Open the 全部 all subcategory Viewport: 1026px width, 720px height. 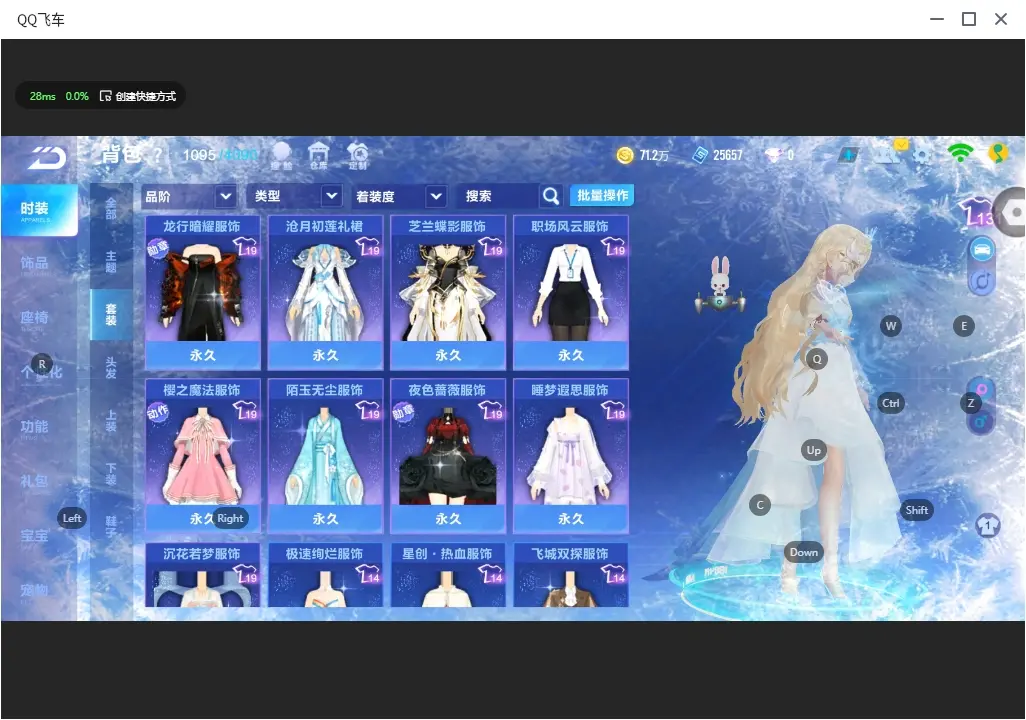111,209
